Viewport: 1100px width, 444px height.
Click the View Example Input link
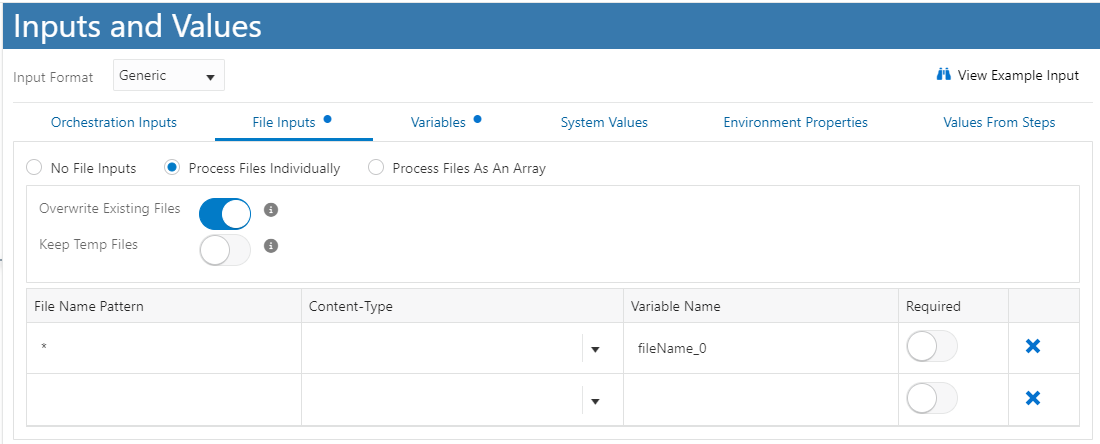pos(1018,75)
